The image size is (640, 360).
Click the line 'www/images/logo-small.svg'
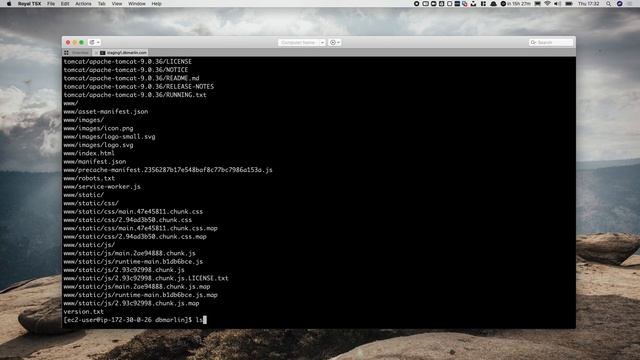click(x=109, y=137)
